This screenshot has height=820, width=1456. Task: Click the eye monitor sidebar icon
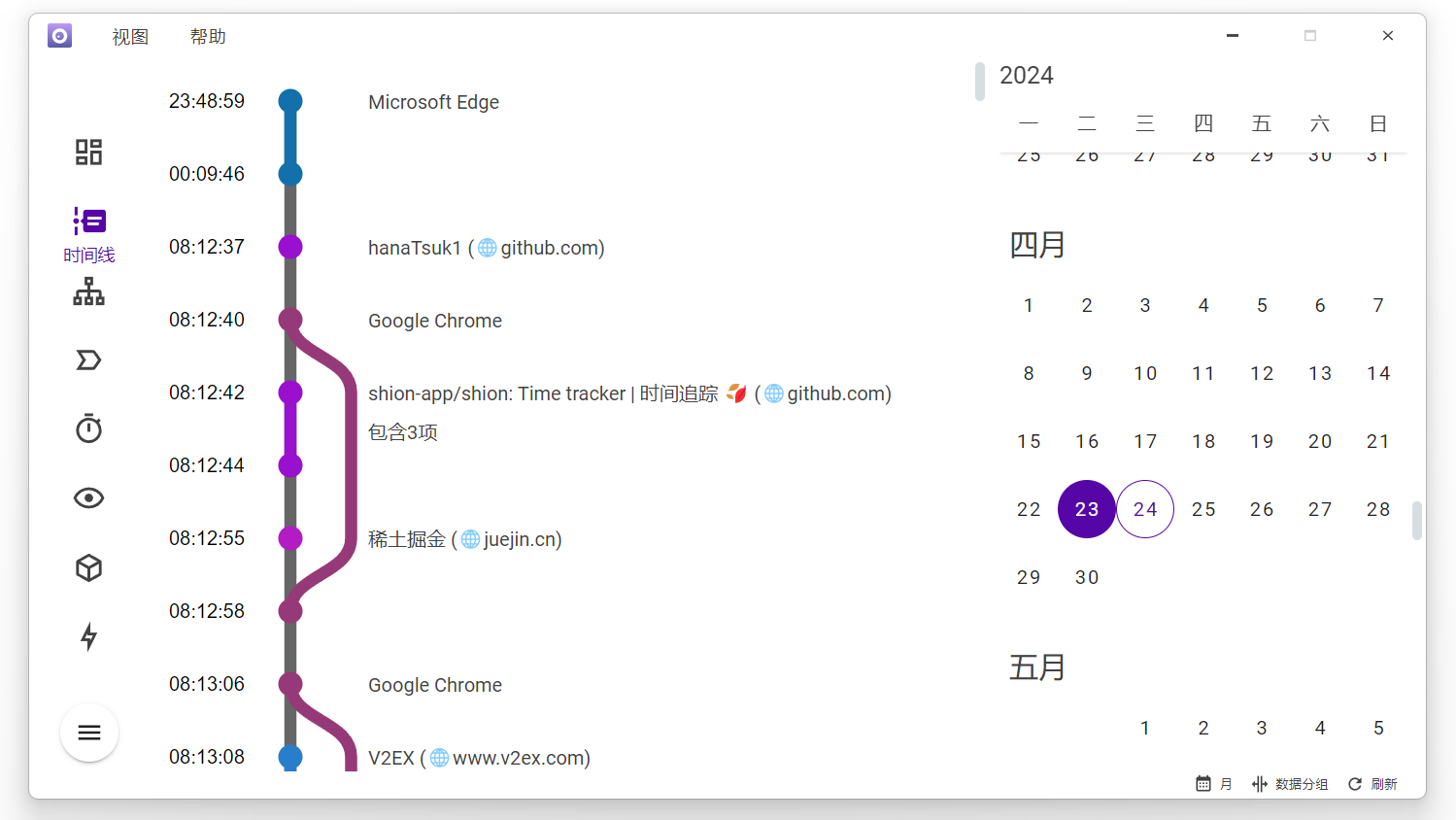click(88, 498)
